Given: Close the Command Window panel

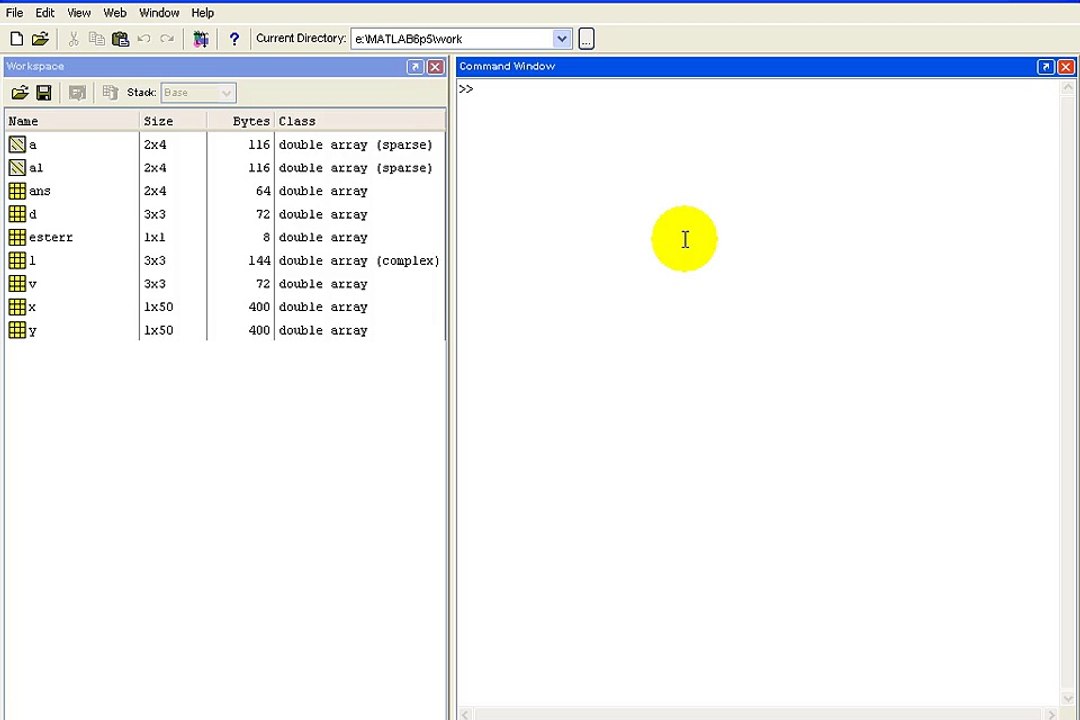Looking at the screenshot, I should pyautogui.click(x=1066, y=67).
